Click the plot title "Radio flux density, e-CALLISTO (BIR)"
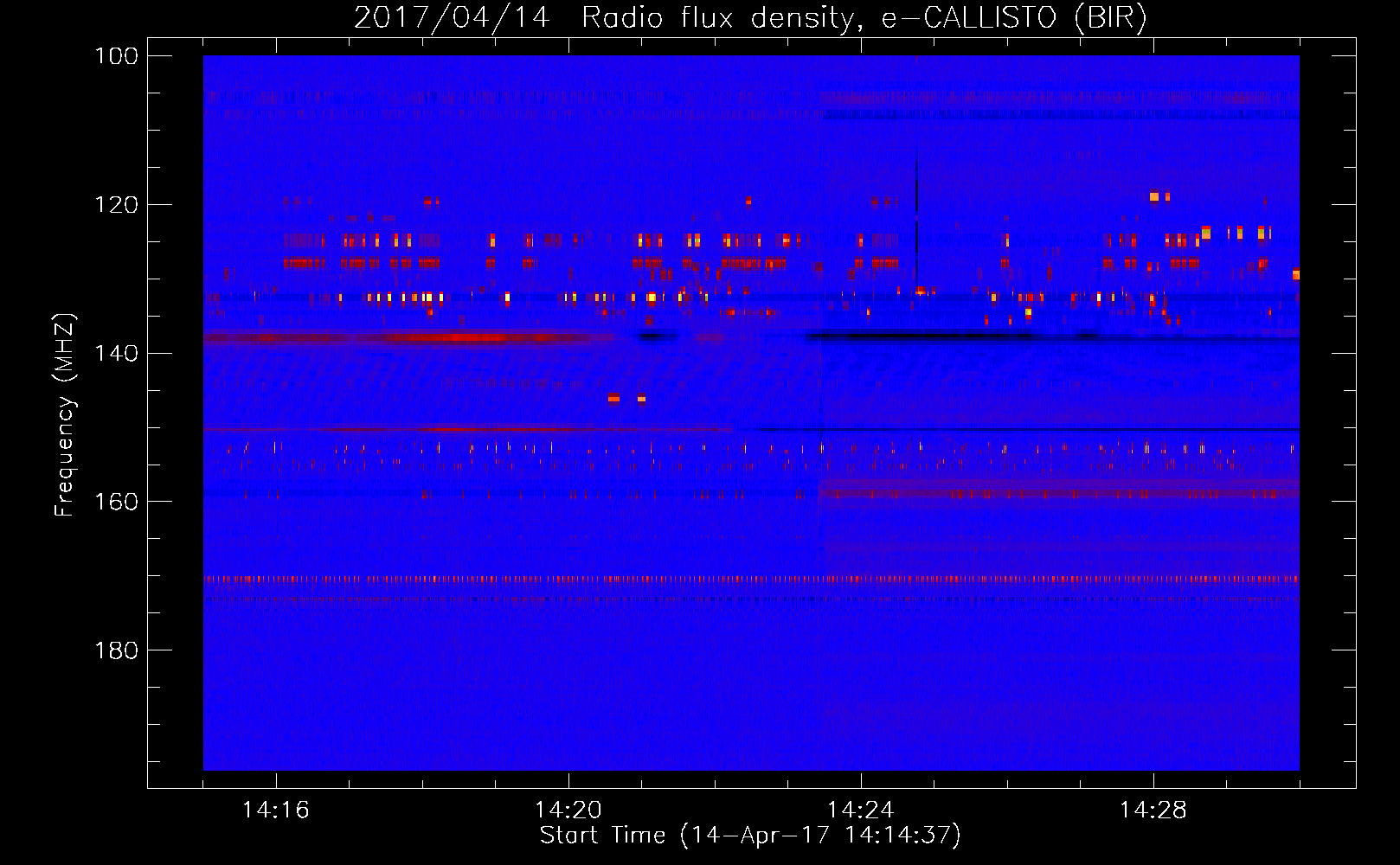Viewport: 1400px width, 865px height. click(x=864, y=18)
